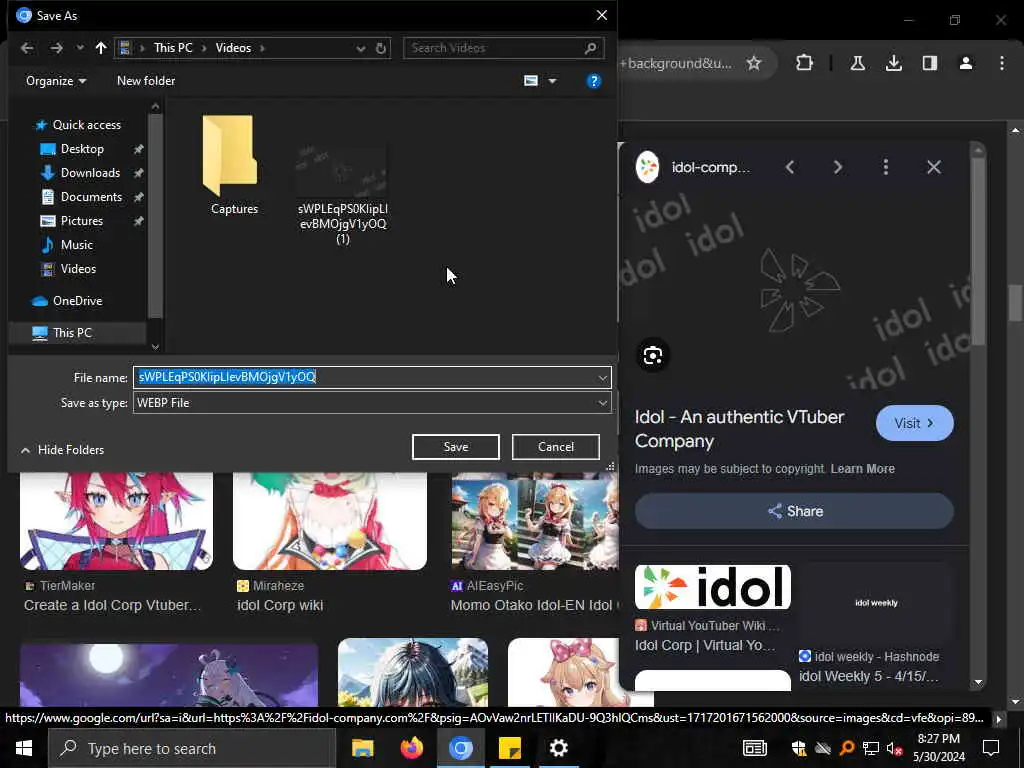
Task: Go back in Save As dialog
Action: point(27,48)
